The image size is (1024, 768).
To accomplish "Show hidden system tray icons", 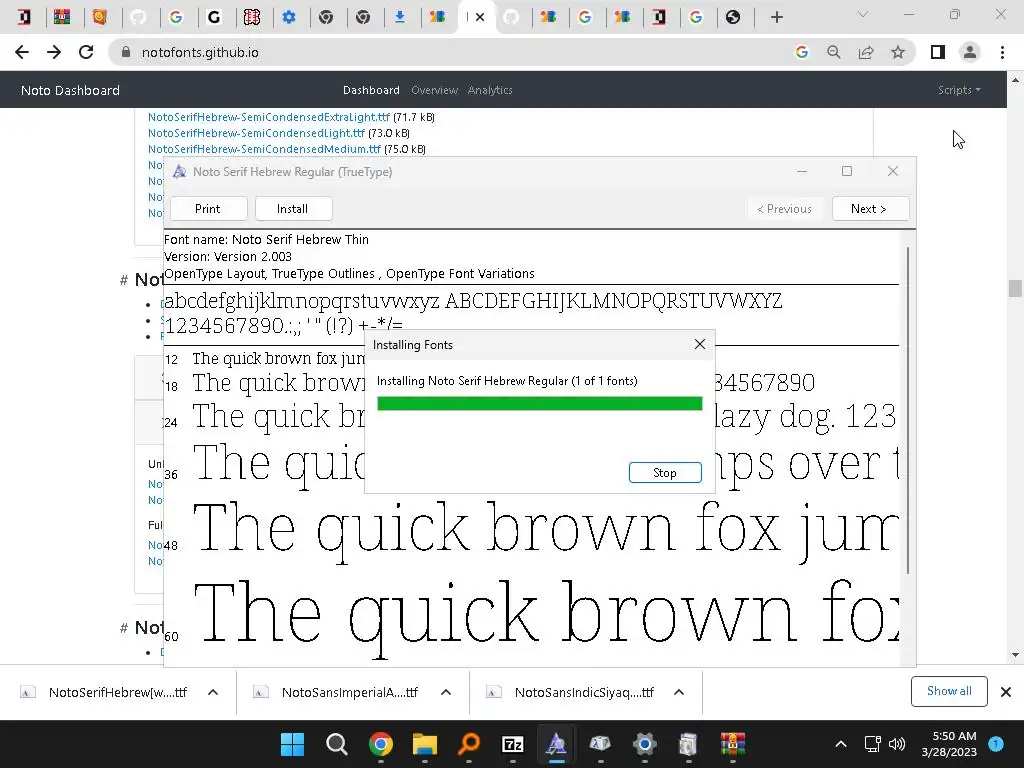I will click(841, 744).
